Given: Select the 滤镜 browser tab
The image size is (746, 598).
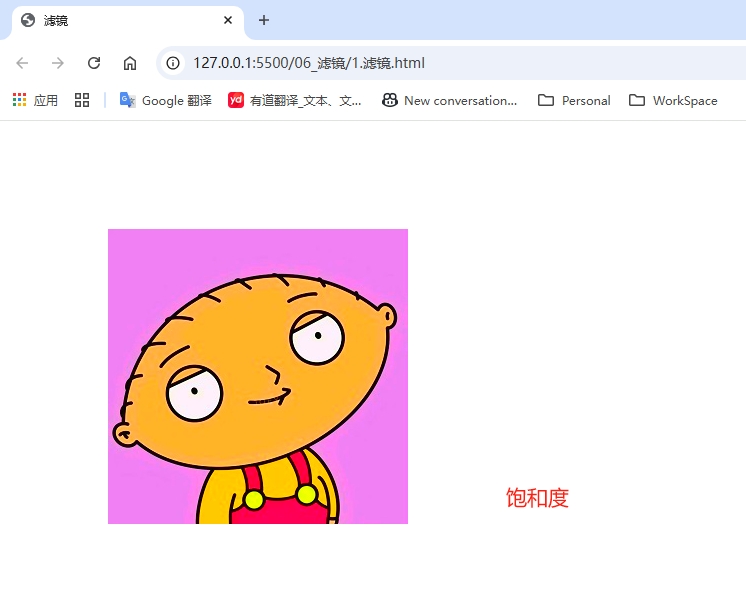Looking at the screenshot, I should [128, 21].
